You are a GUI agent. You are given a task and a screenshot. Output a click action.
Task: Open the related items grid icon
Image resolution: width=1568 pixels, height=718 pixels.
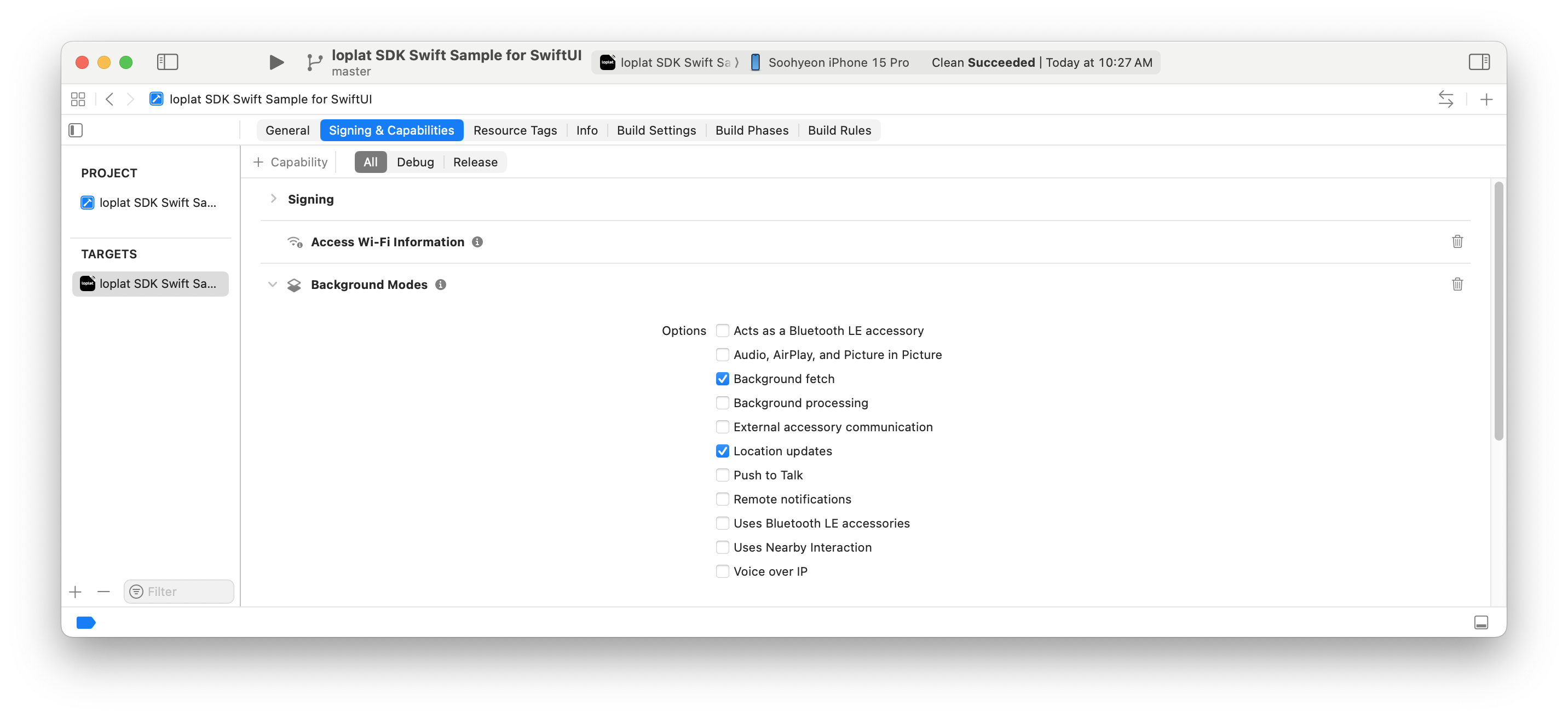[x=78, y=99]
